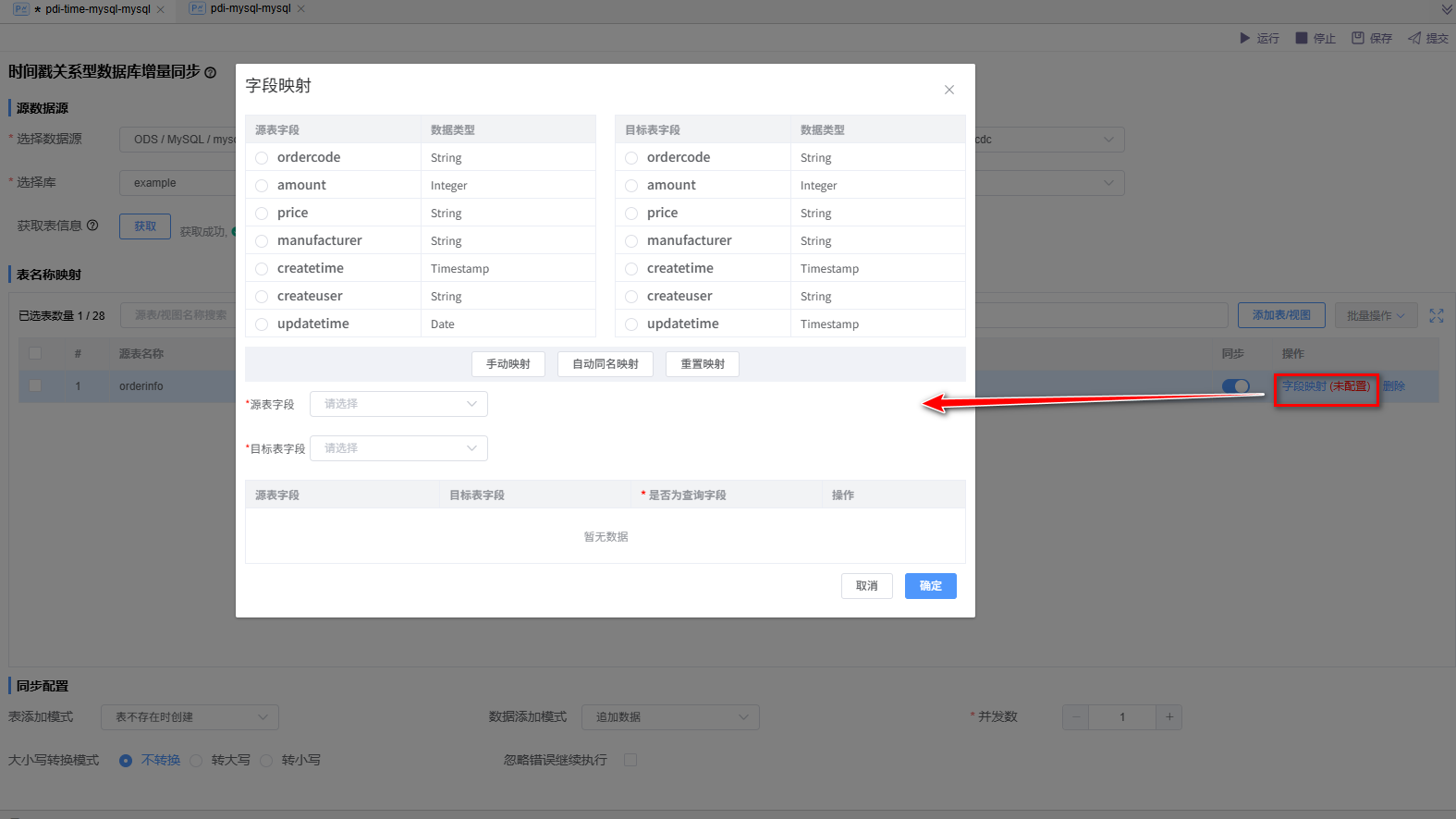1456x819 pixels.
Task: Enable 忽略错误继续执行 checkbox
Action: point(630,760)
